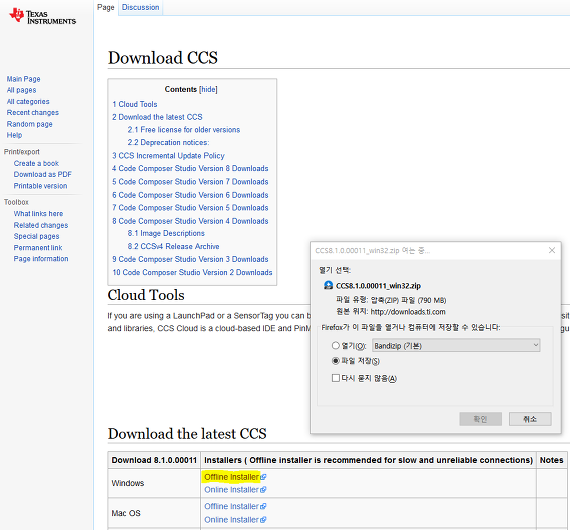Open What links here in the Toolbox

click(x=38, y=214)
